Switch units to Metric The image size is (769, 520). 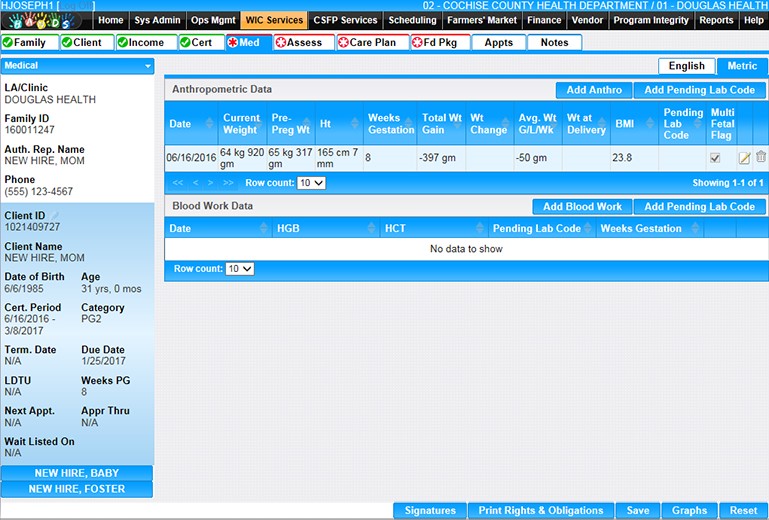742,66
